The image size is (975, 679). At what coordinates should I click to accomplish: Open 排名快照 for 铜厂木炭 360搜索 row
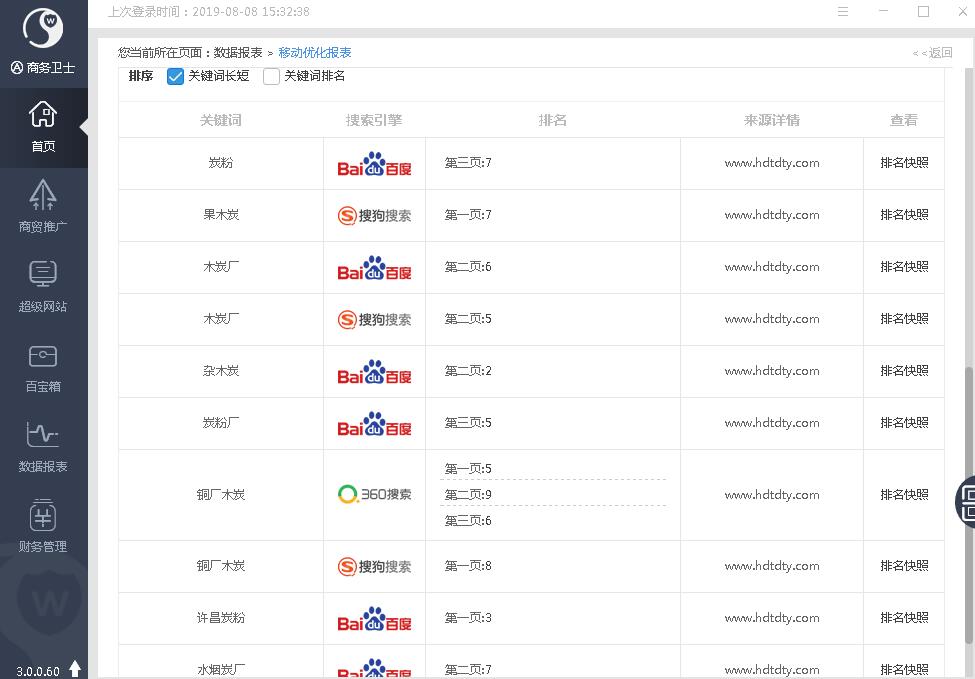point(904,495)
